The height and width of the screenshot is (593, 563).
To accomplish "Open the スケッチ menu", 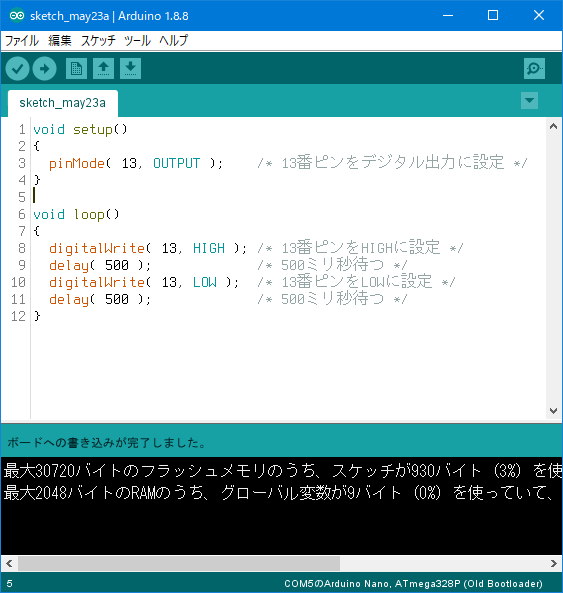I will [98, 40].
